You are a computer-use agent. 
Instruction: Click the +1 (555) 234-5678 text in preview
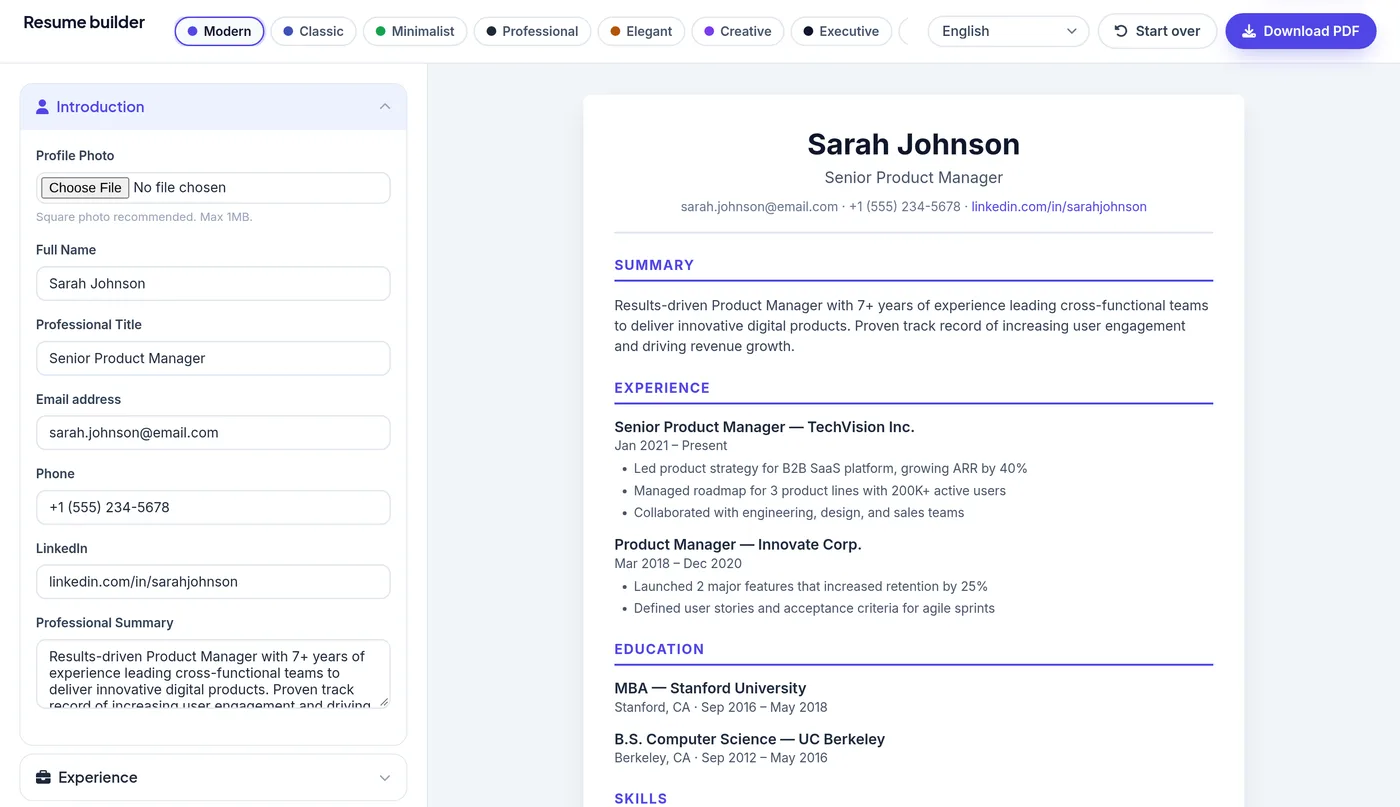(x=905, y=207)
